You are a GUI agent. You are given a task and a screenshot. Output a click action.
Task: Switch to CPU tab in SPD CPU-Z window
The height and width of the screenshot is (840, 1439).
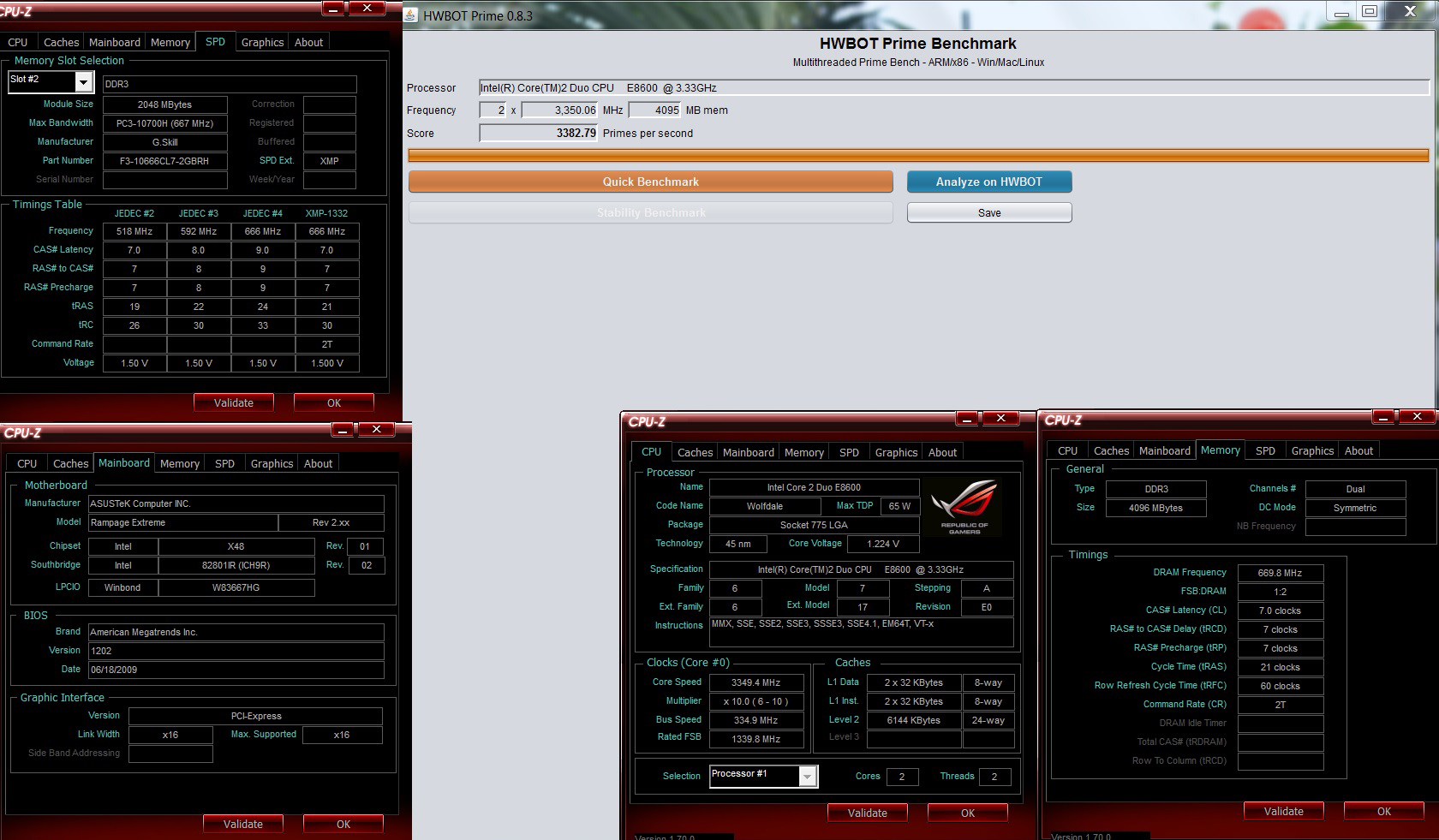[x=18, y=42]
